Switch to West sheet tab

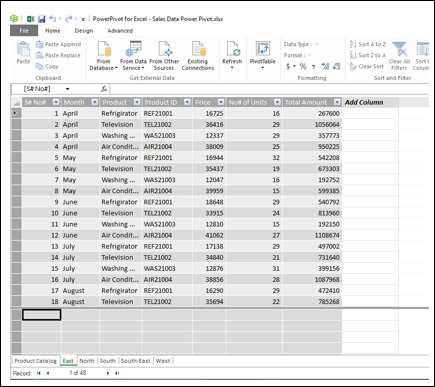[163, 361]
